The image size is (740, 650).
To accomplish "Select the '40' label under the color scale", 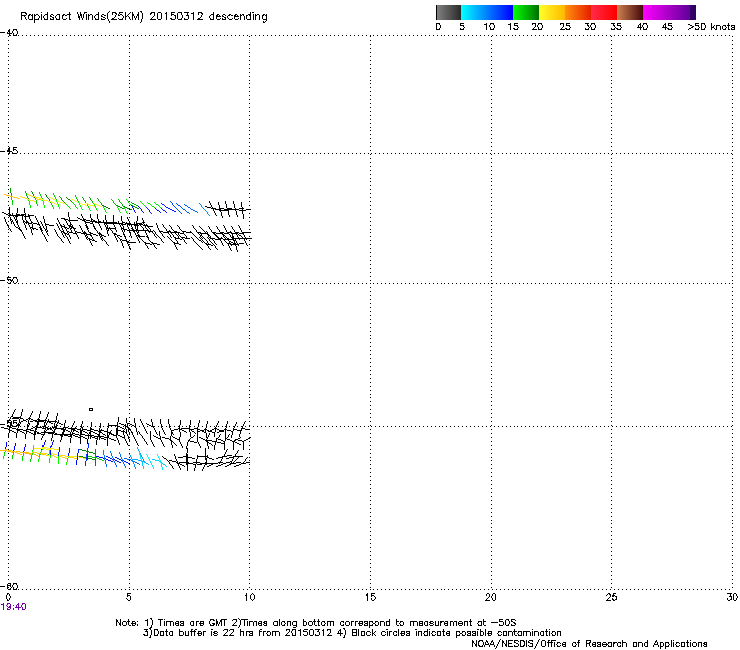I will (x=642, y=27).
